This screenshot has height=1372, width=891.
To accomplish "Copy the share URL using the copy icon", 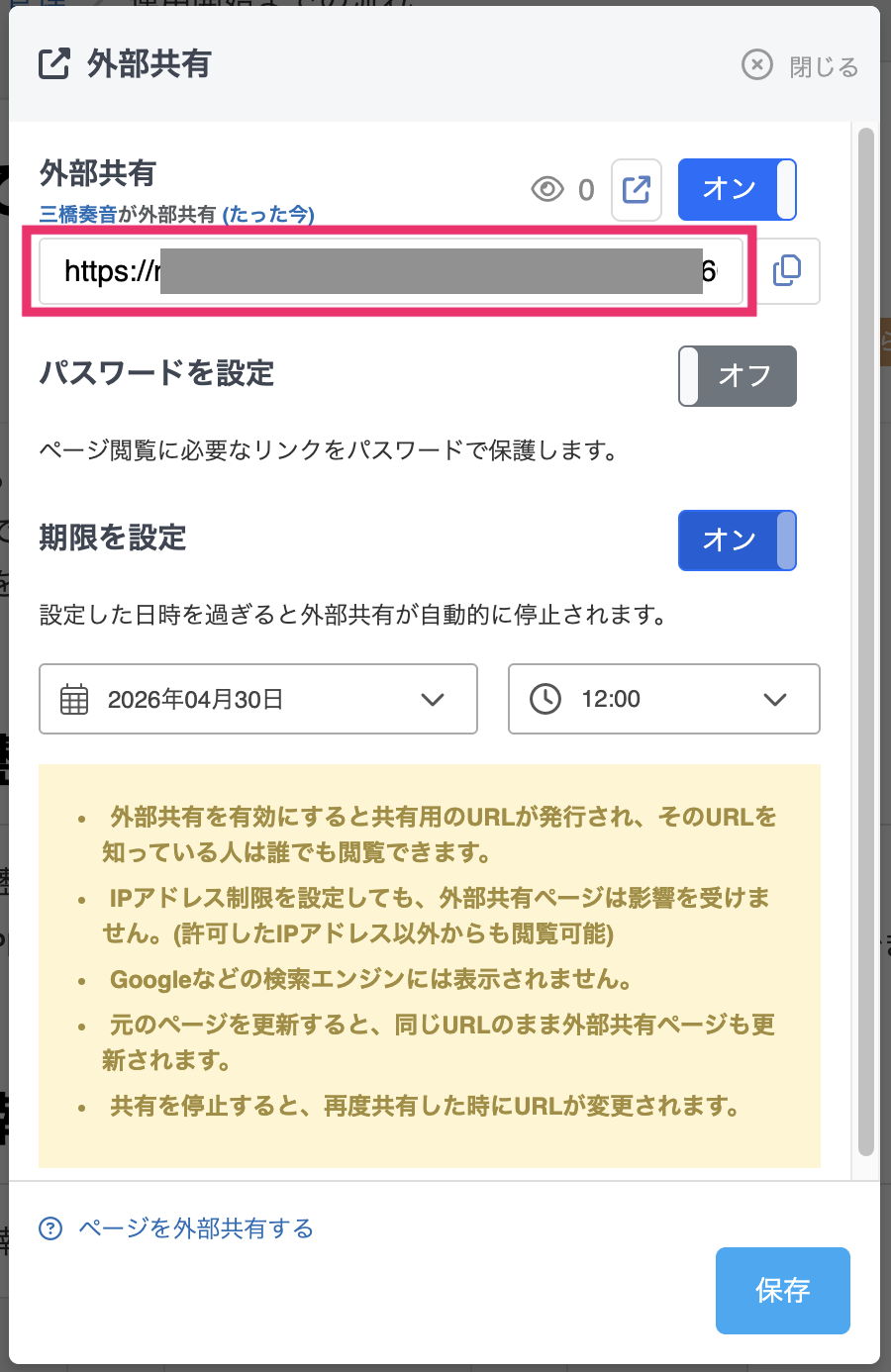I will click(787, 270).
